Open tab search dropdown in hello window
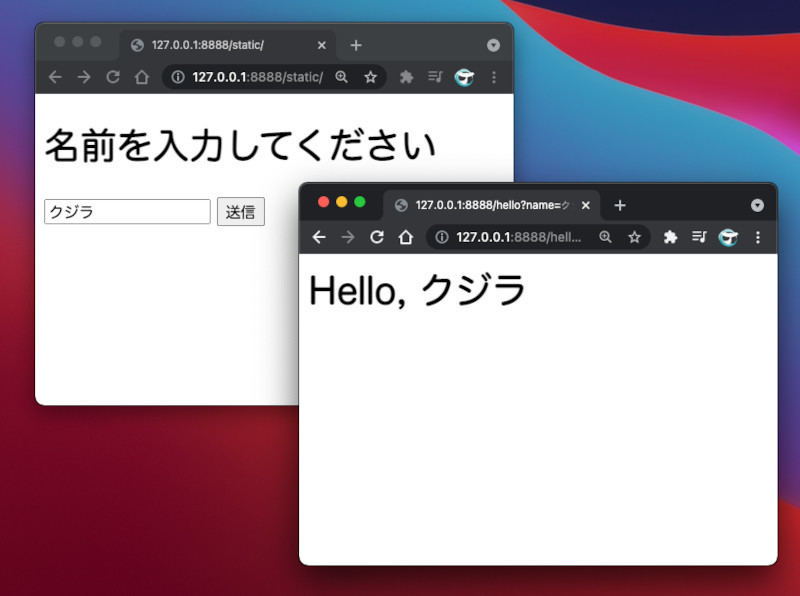800x596 pixels. point(758,205)
